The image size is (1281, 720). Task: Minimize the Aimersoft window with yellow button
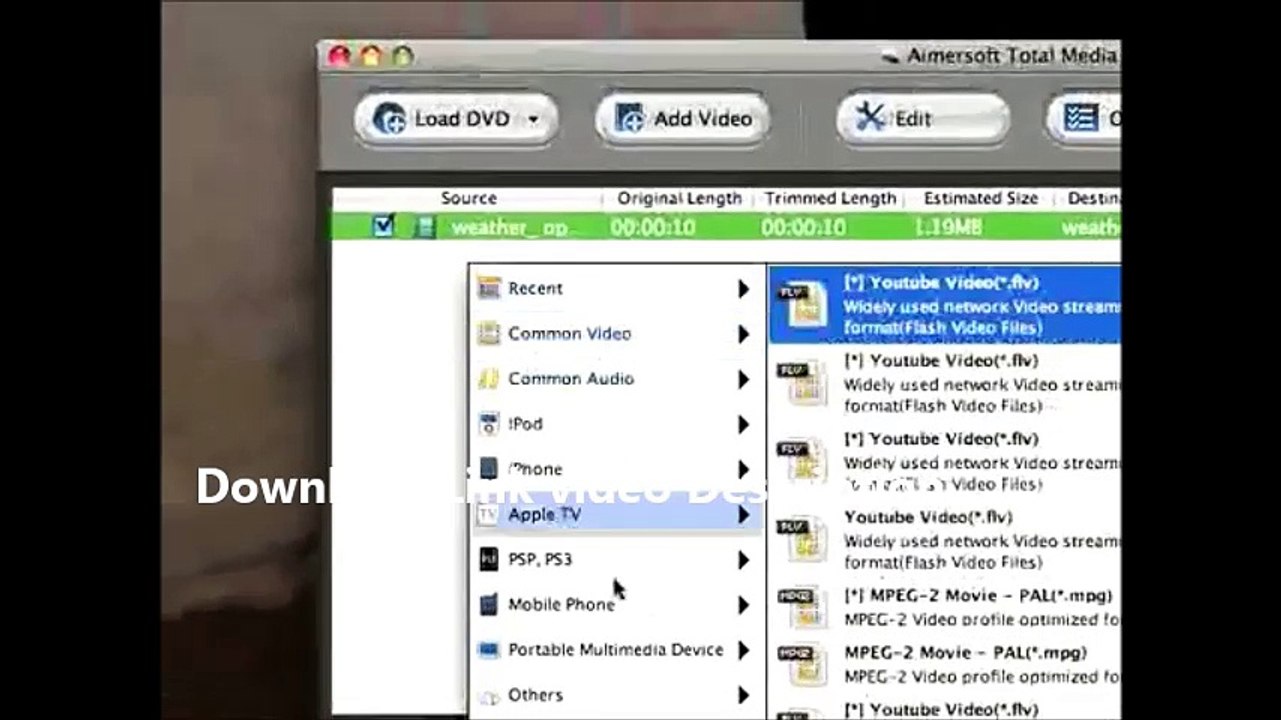click(x=370, y=56)
